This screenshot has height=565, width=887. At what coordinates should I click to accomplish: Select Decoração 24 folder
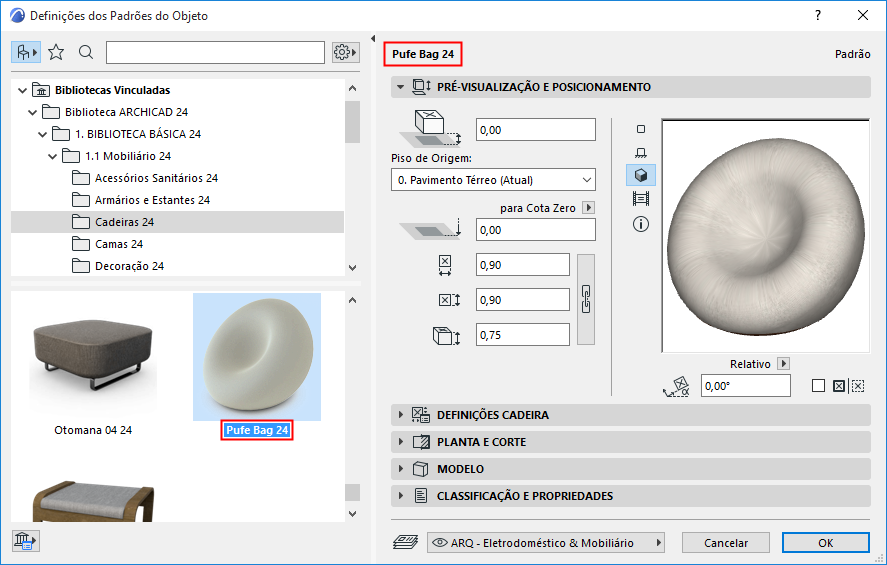[118, 266]
